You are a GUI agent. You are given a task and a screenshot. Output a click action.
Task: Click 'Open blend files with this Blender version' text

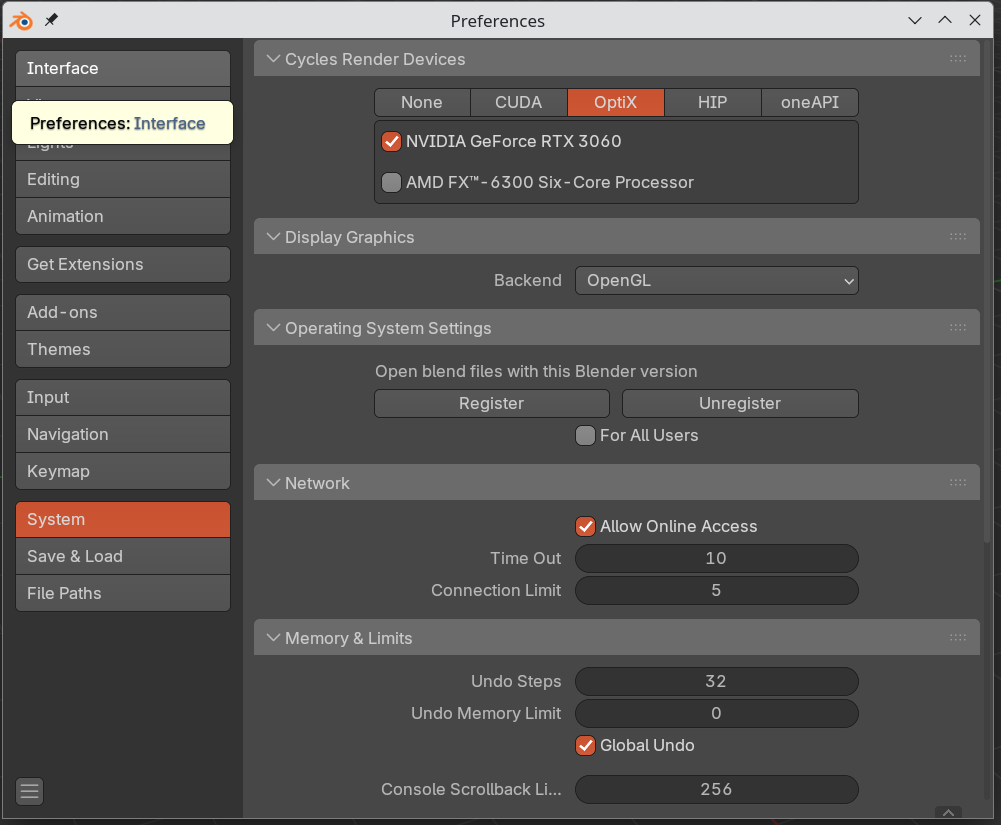point(536,372)
